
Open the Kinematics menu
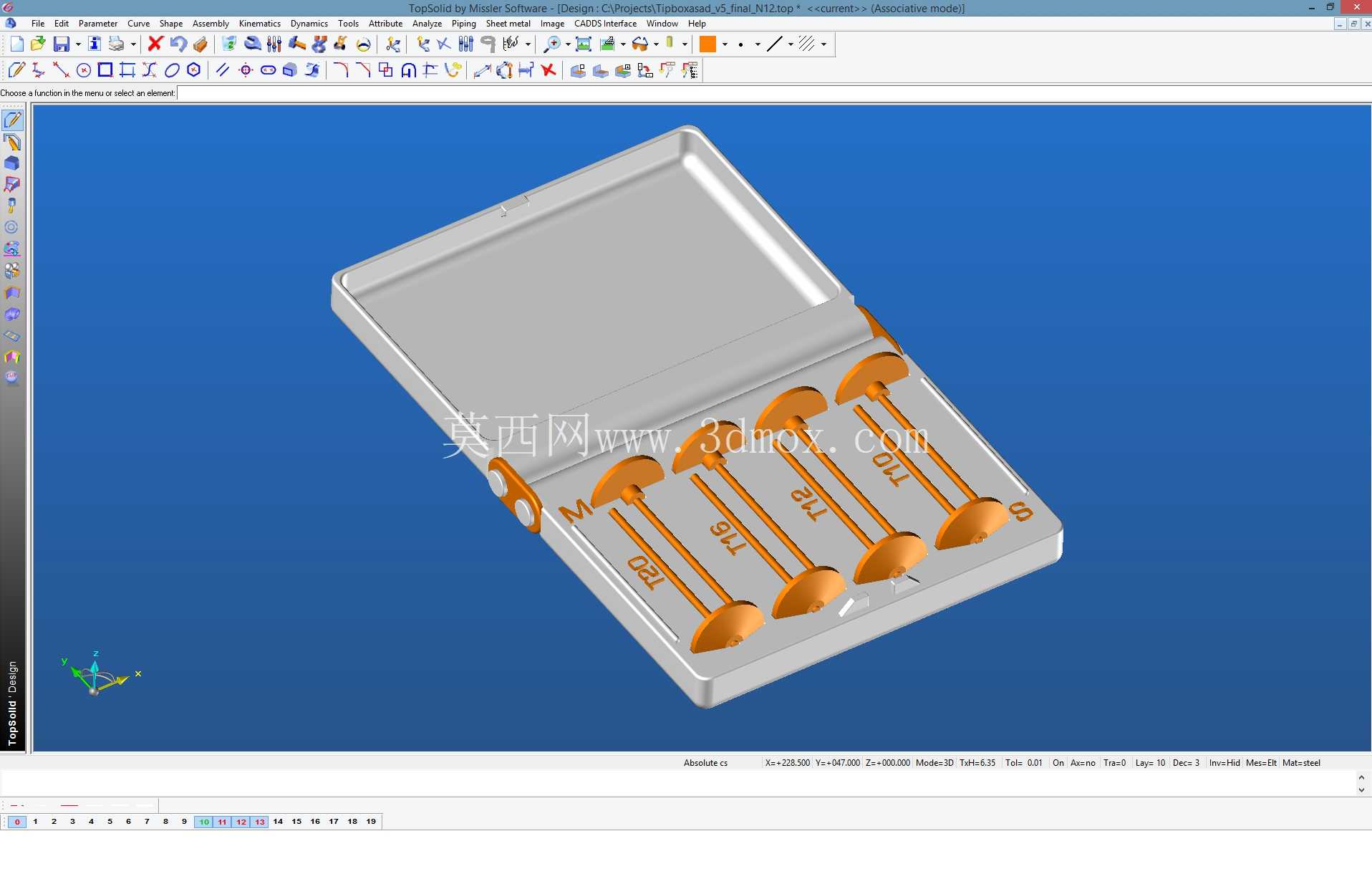[260, 24]
